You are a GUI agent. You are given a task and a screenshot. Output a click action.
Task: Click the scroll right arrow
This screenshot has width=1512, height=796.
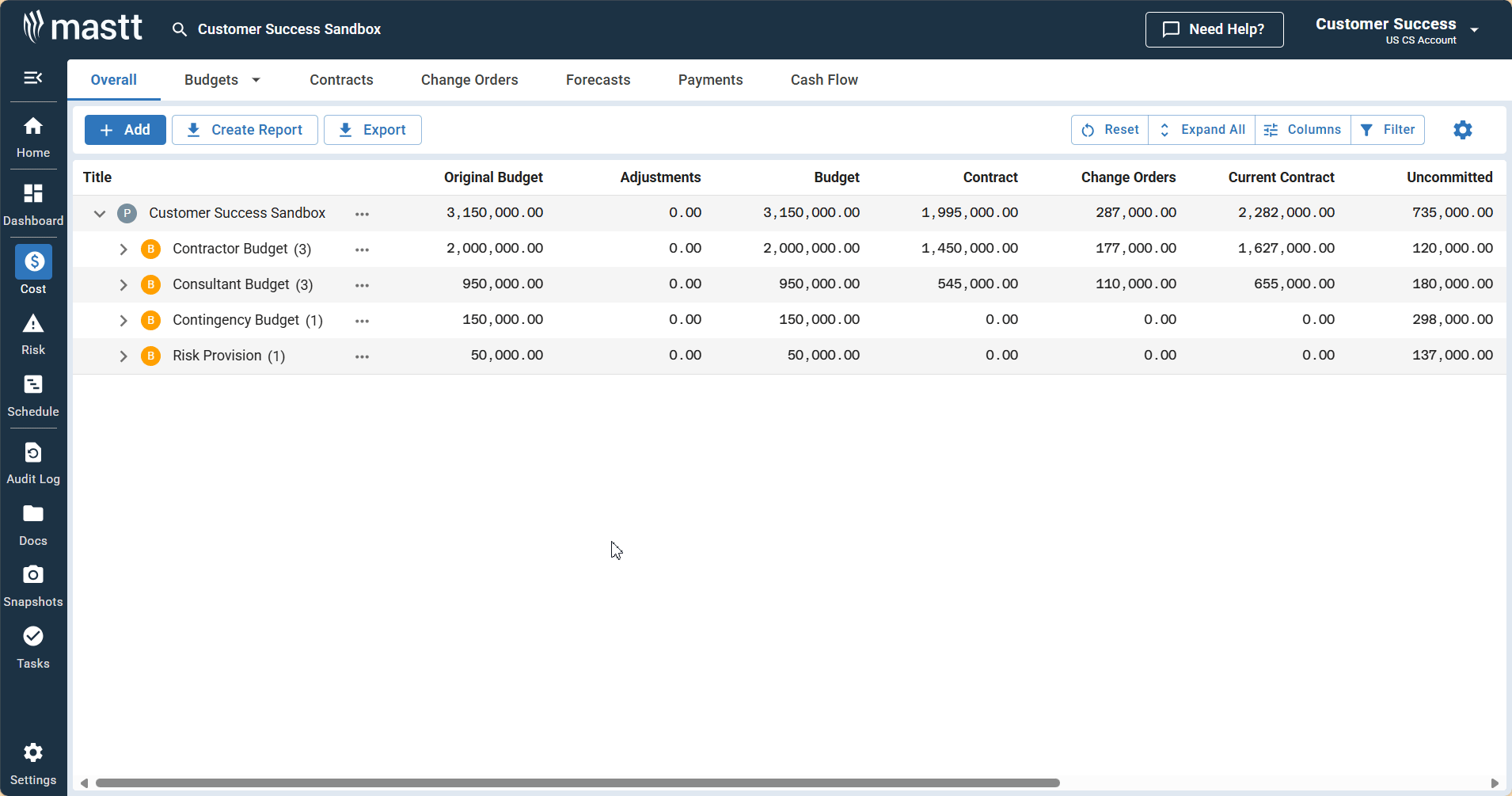tap(1495, 783)
